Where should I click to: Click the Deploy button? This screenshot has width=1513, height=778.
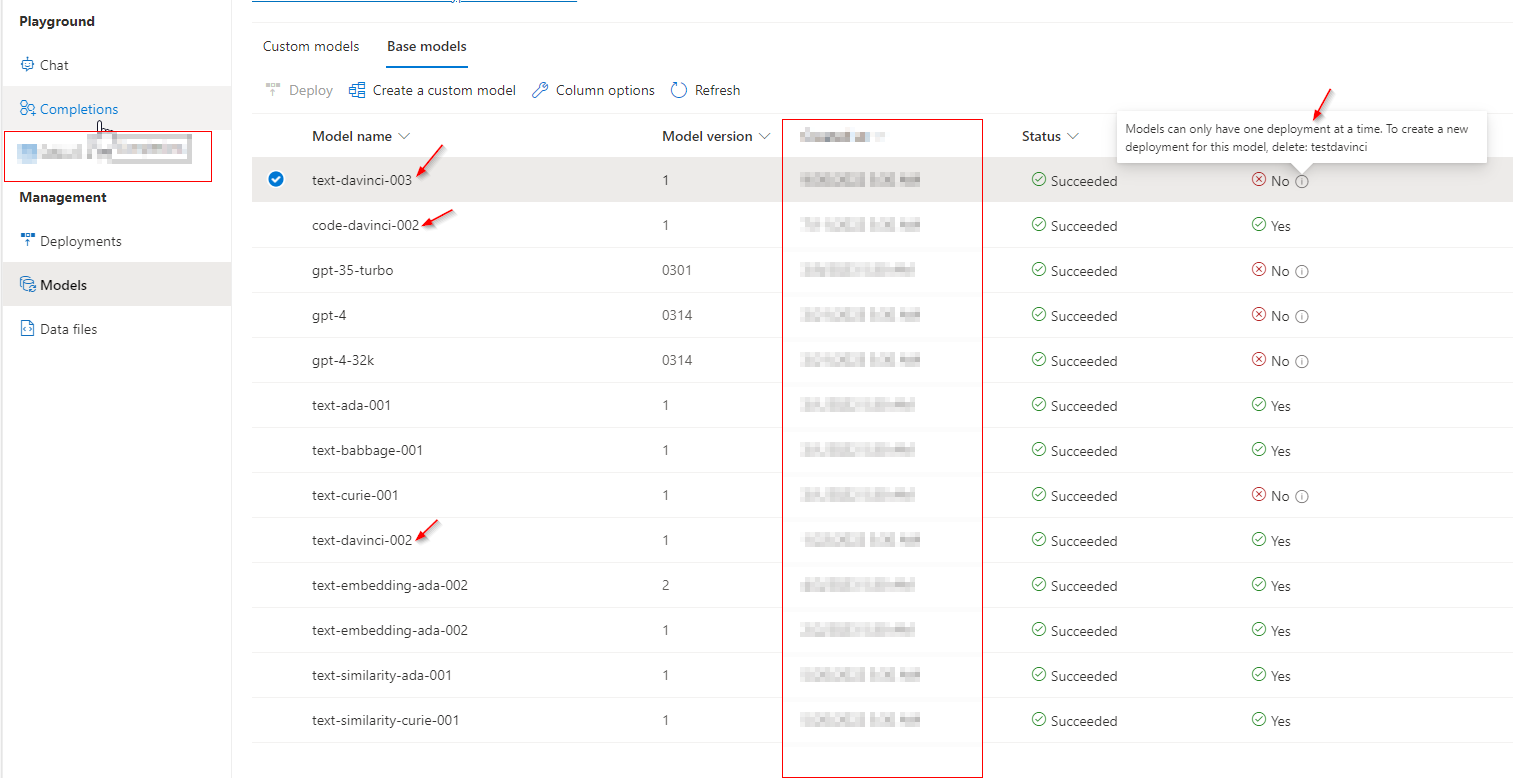pos(297,90)
